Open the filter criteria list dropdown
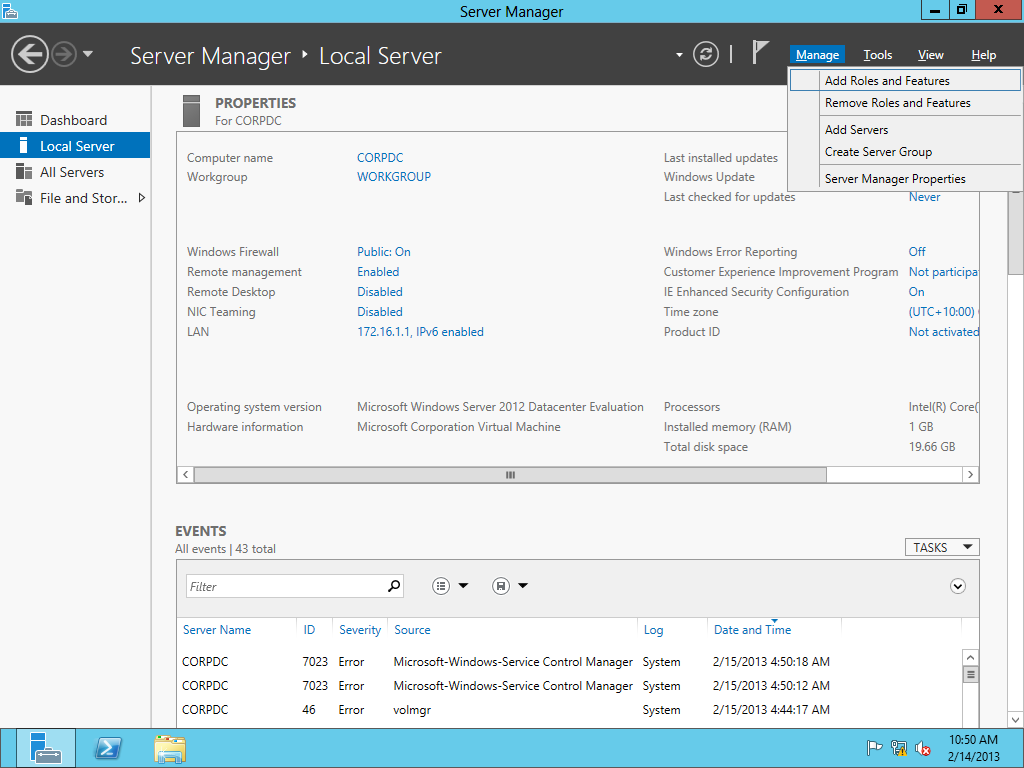This screenshot has width=1024, height=768. [x=450, y=586]
